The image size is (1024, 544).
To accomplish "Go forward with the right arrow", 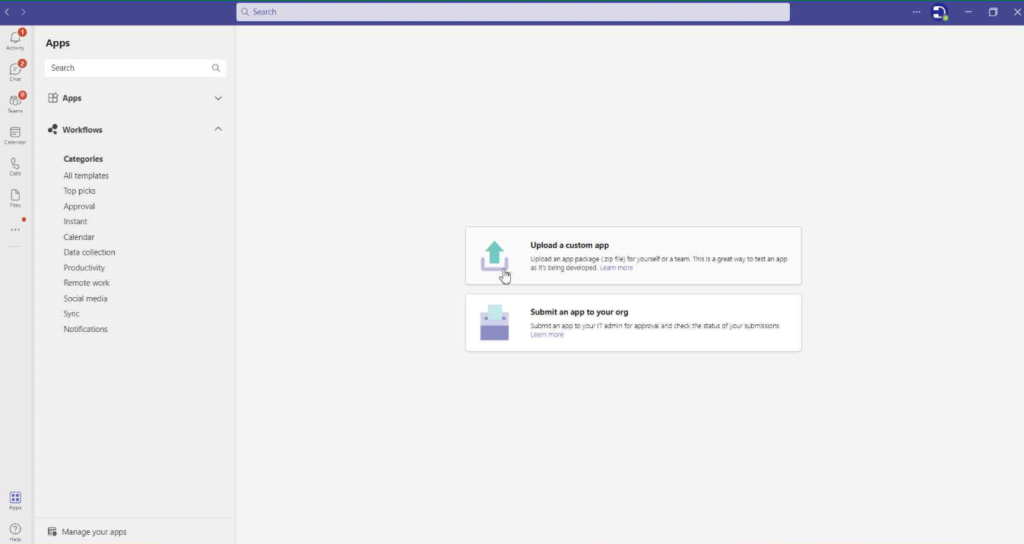I will (x=23, y=12).
